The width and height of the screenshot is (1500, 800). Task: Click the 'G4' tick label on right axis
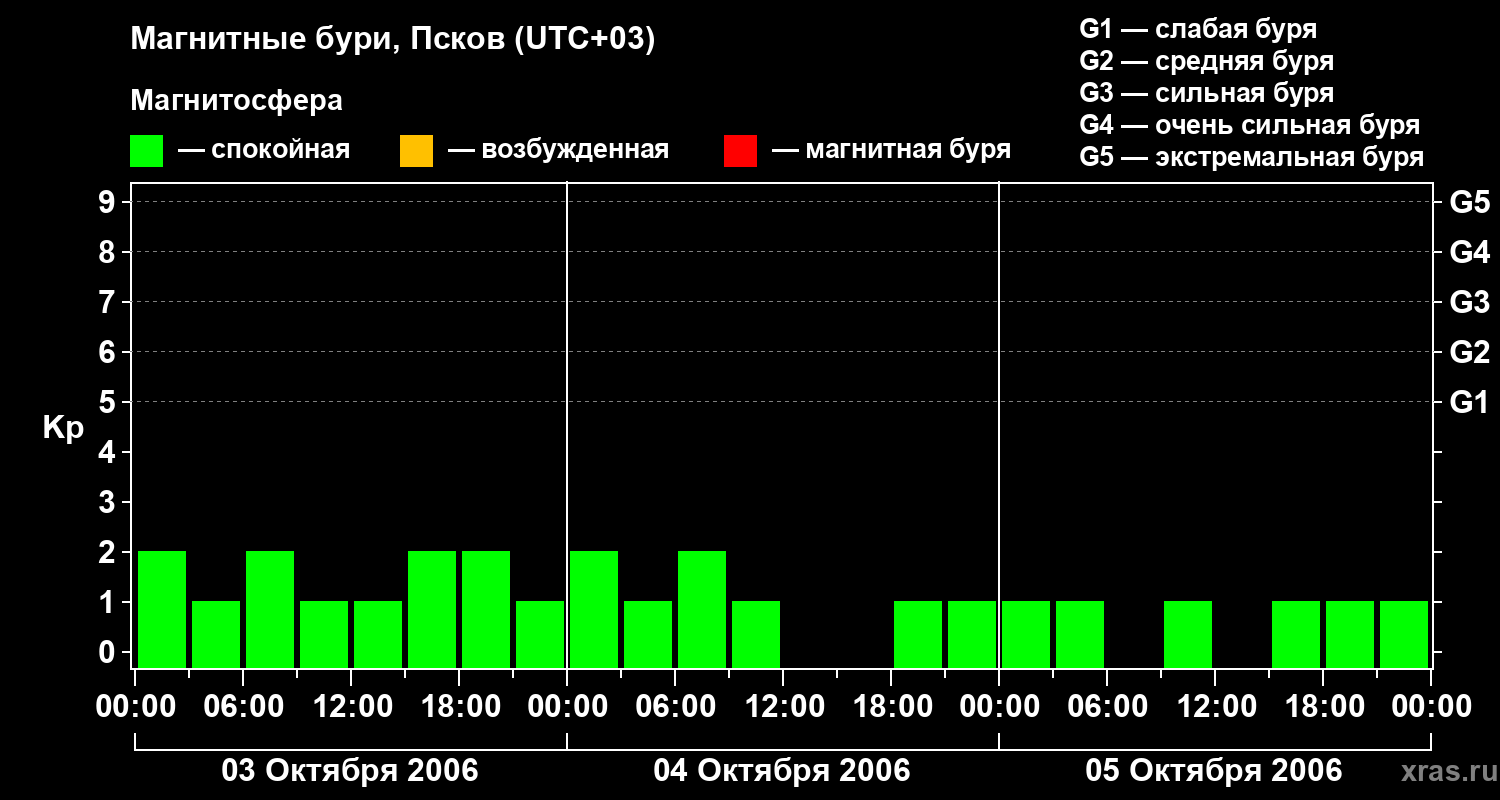pyautogui.click(x=1470, y=252)
